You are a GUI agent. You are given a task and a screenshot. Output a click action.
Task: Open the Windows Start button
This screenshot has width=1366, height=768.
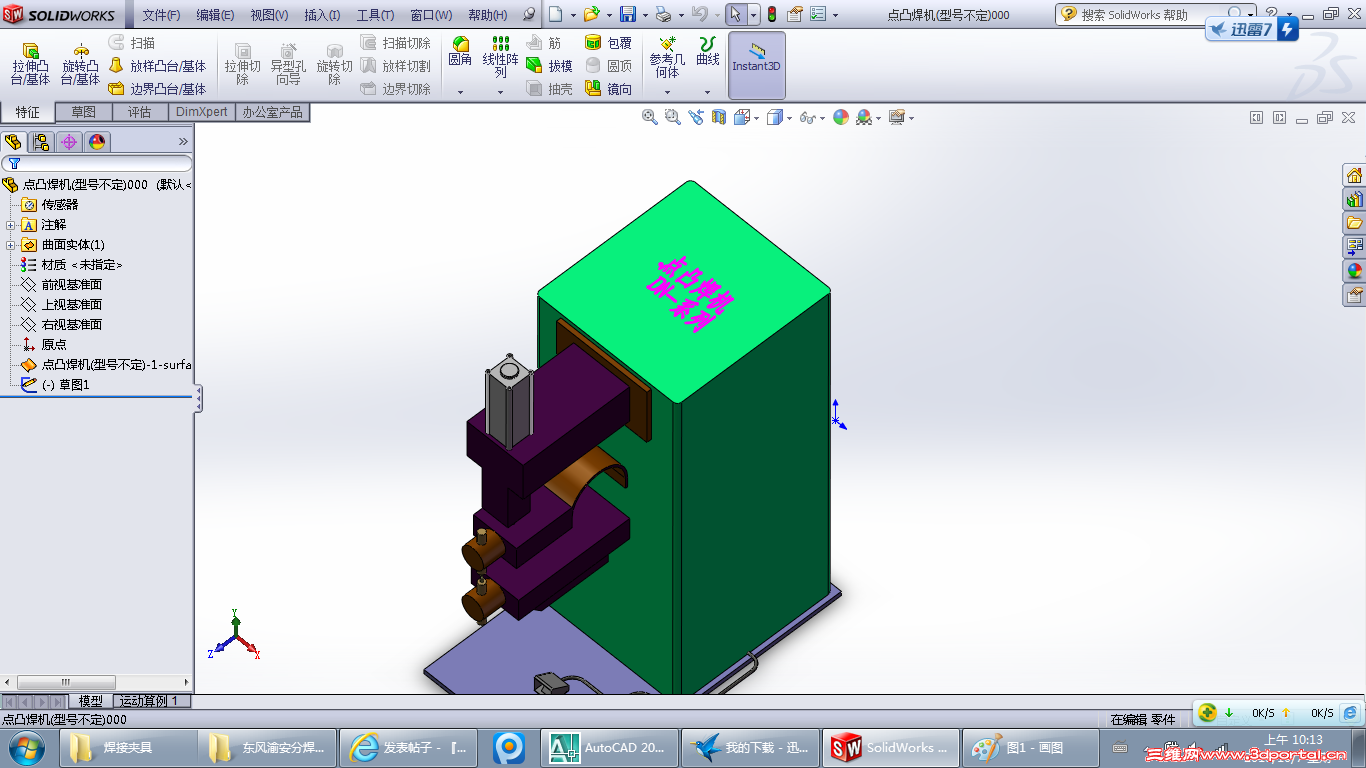point(25,746)
